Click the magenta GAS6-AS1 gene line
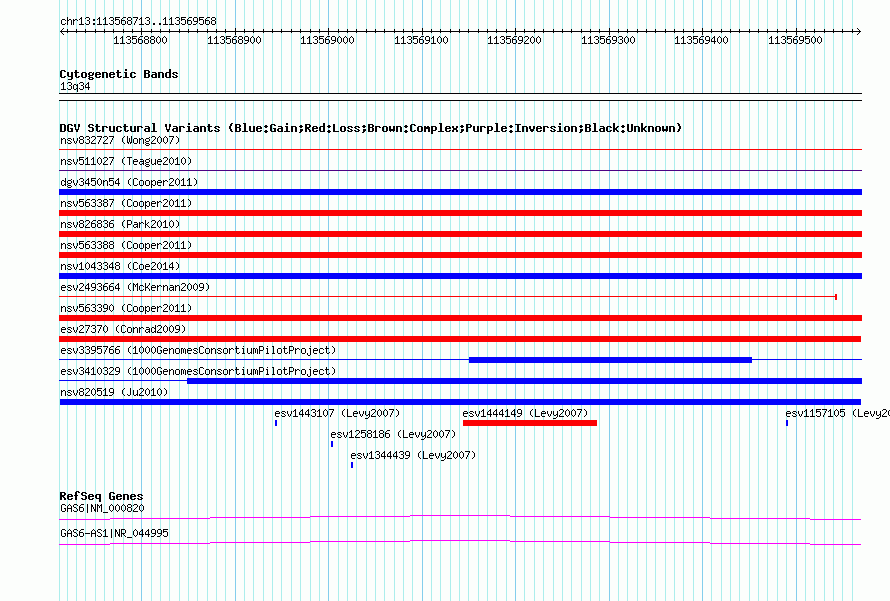This screenshot has height=601, width=890. coord(460,542)
